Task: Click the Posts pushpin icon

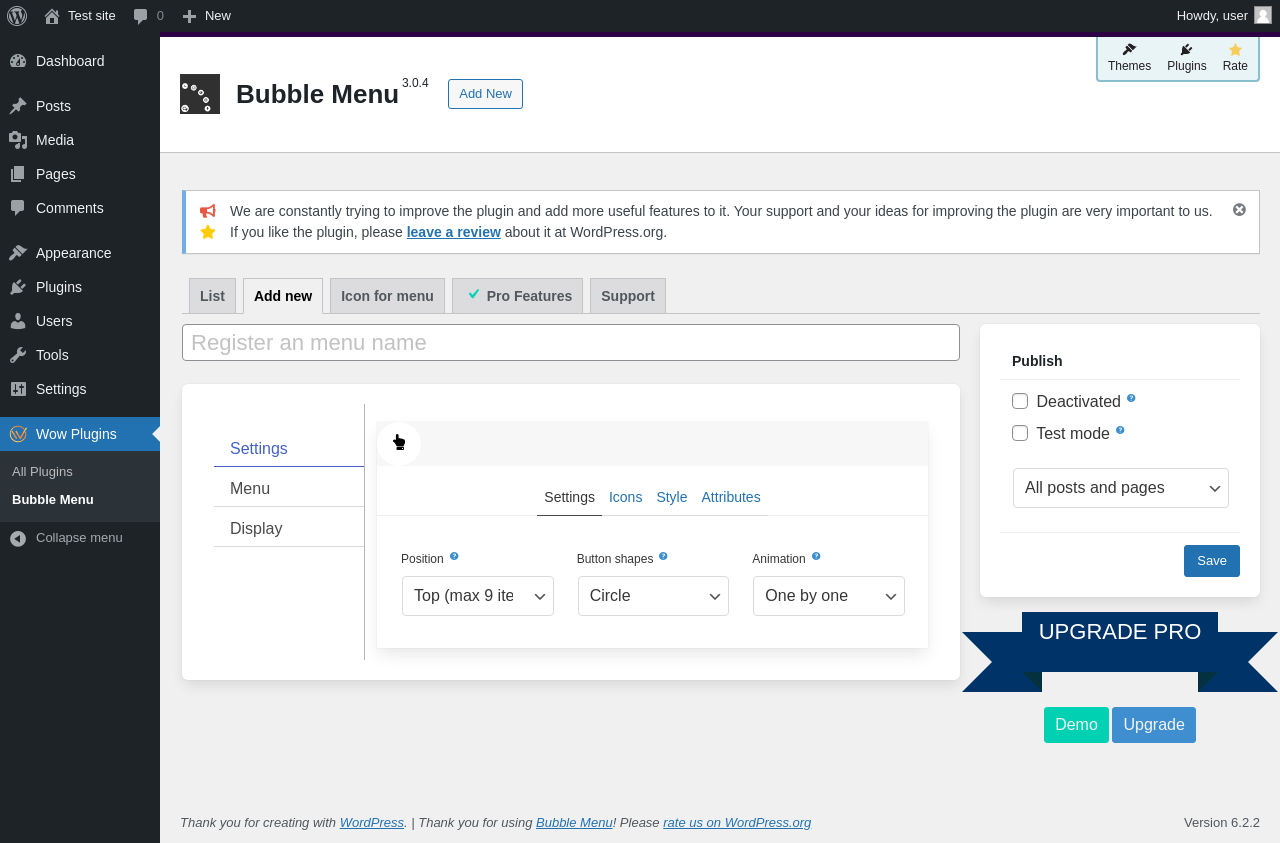Action: click(18, 106)
